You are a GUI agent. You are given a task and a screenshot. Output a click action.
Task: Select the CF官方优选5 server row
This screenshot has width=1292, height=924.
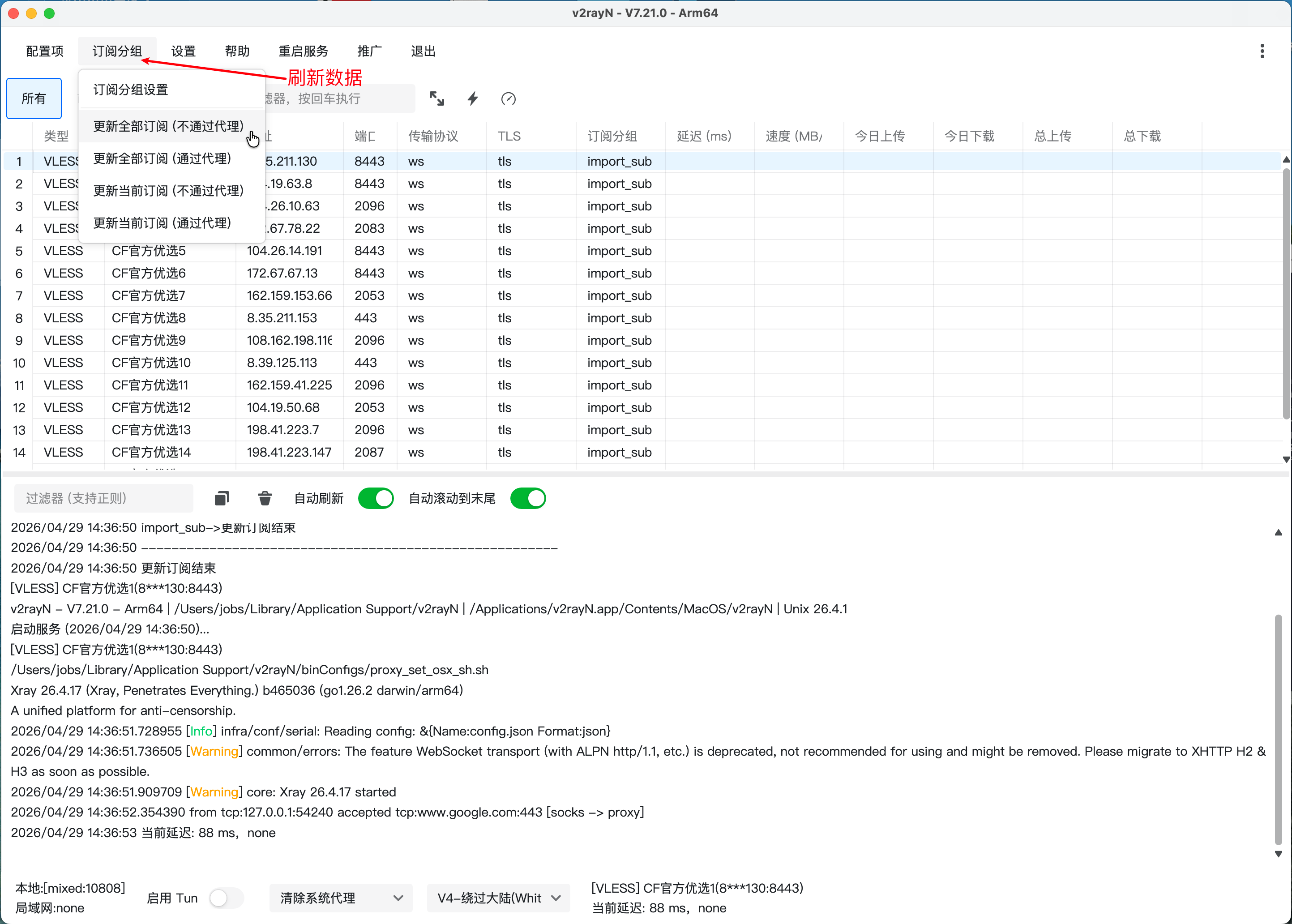[x=642, y=251]
